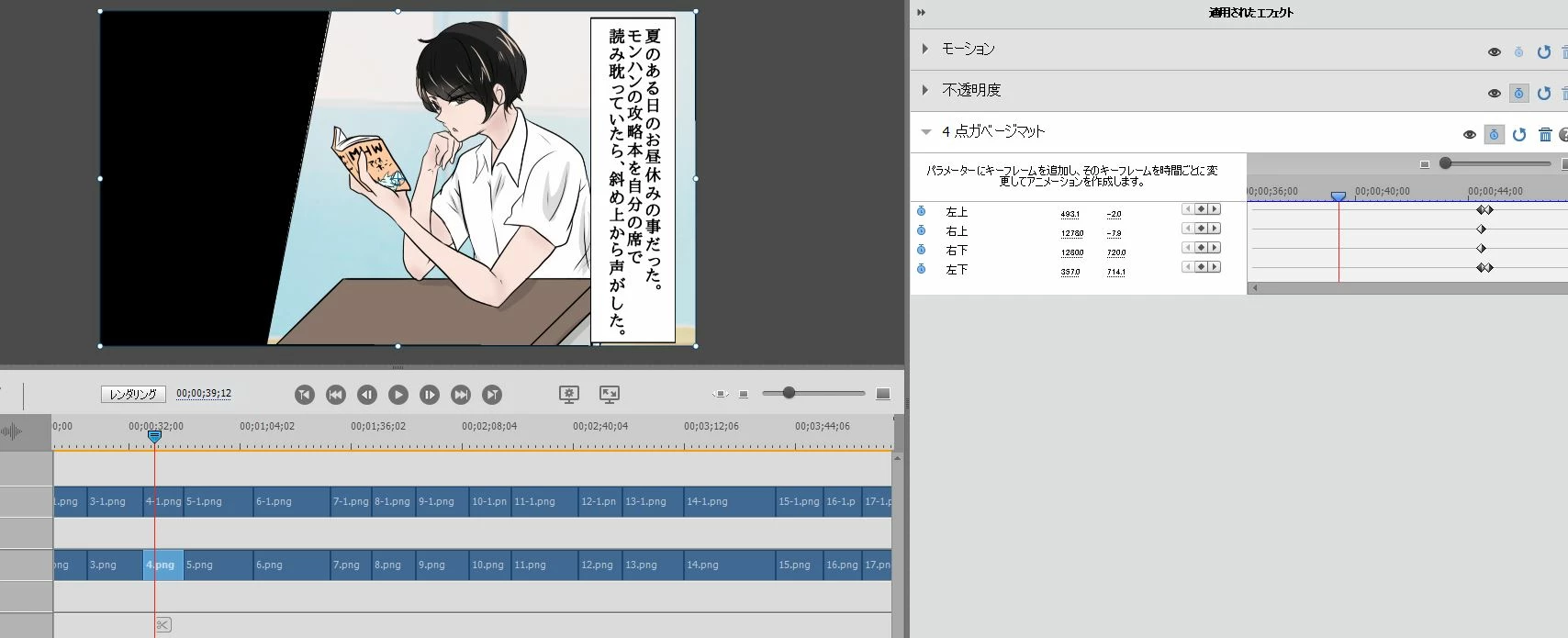Go to next keyframe for 左下
Screen dimensions: 1568x638
click(1215, 267)
